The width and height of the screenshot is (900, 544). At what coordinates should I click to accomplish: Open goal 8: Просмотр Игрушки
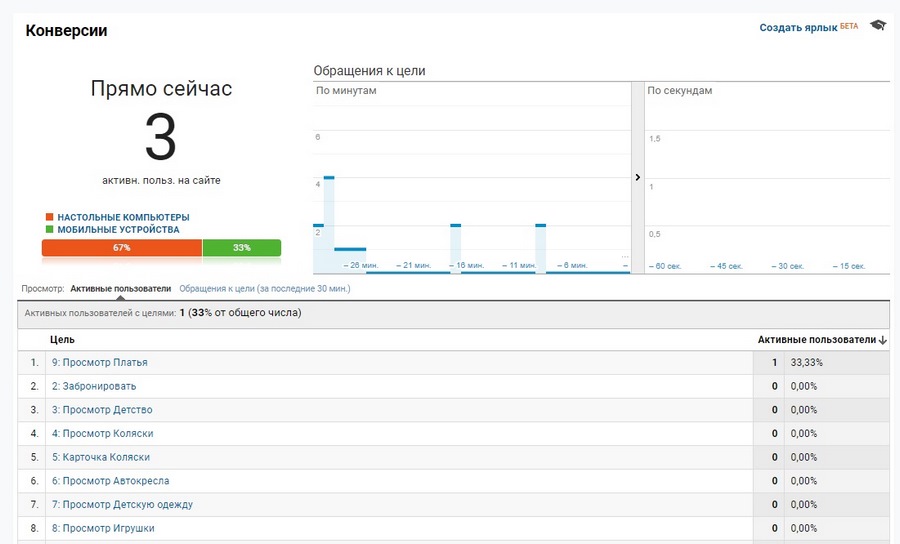[103, 528]
